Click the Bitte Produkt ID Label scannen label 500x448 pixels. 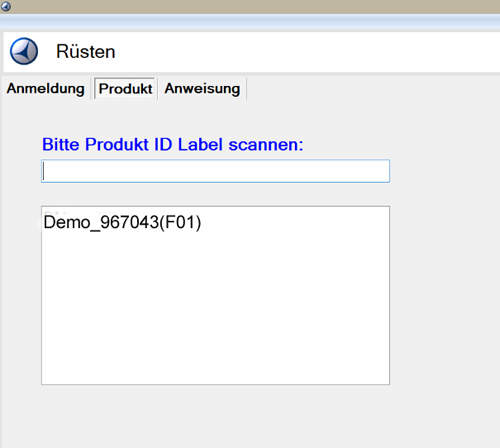[173, 145]
